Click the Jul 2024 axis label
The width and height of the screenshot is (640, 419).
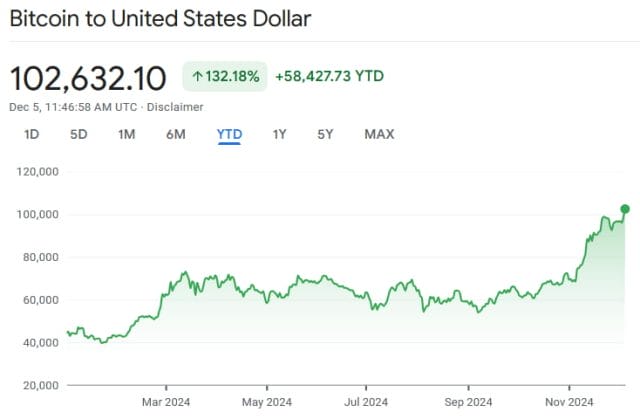(366, 402)
